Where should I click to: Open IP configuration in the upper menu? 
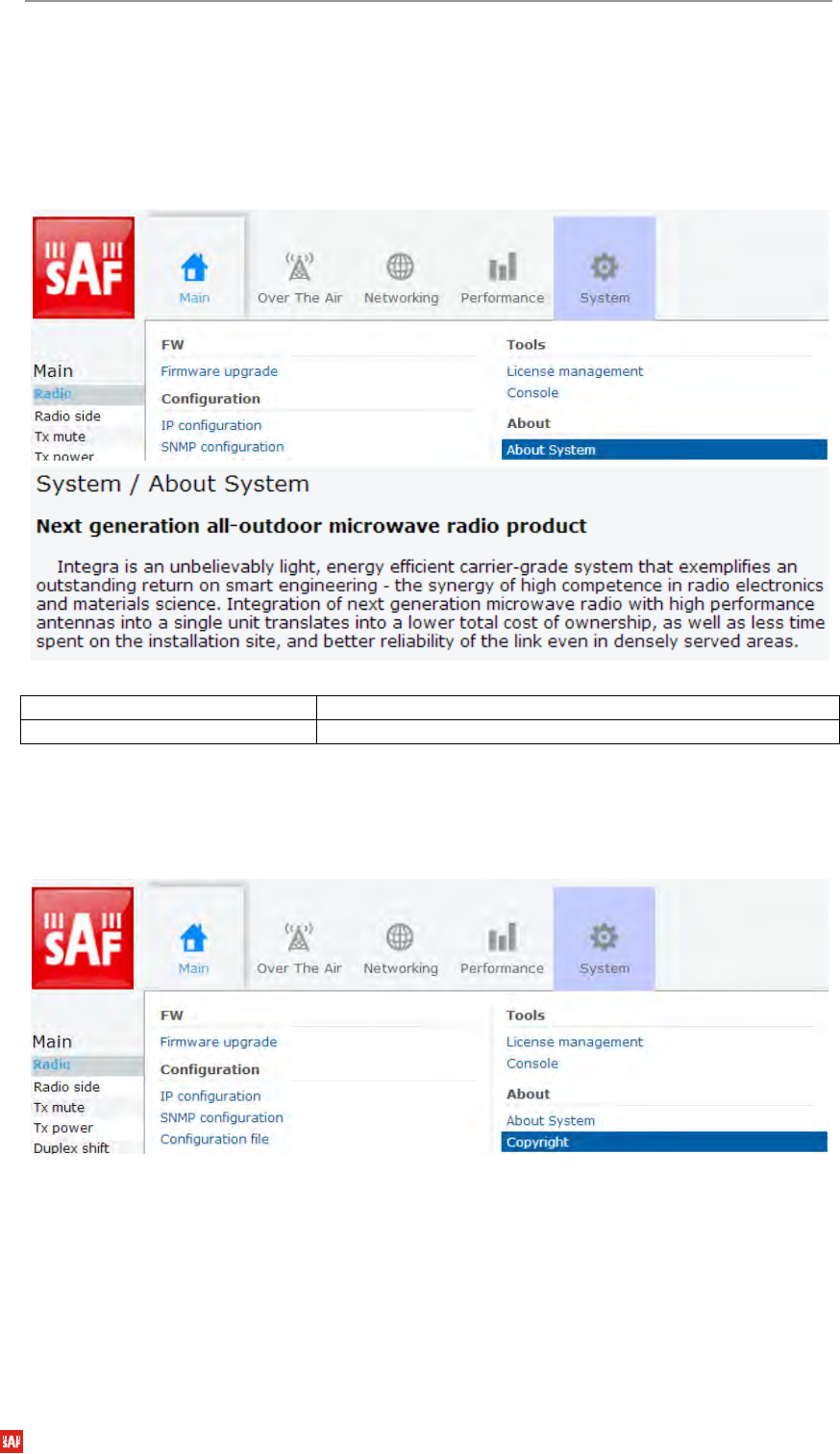tap(210, 425)
